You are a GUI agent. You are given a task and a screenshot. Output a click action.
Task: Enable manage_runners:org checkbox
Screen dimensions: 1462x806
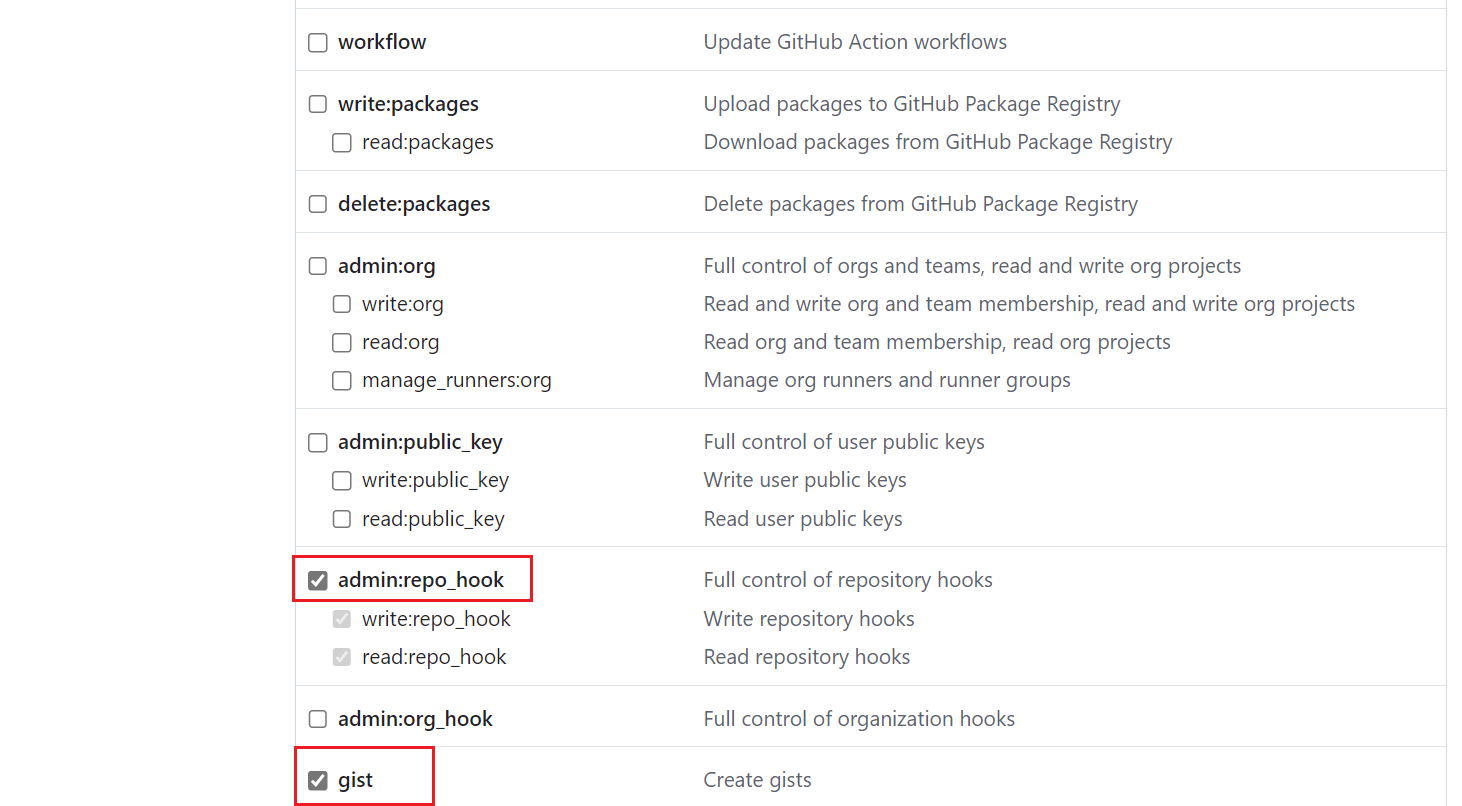(342, 381)
